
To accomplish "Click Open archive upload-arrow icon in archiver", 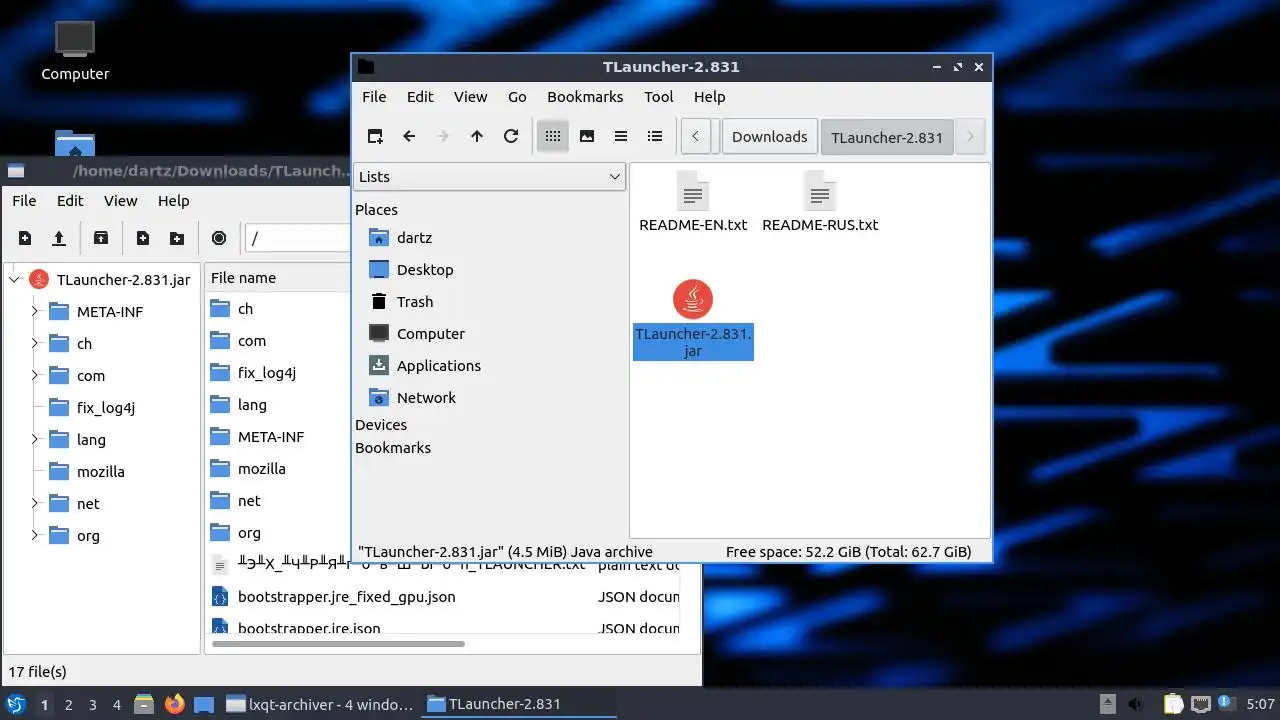I will pyautogui.click(x=59, y=238).
